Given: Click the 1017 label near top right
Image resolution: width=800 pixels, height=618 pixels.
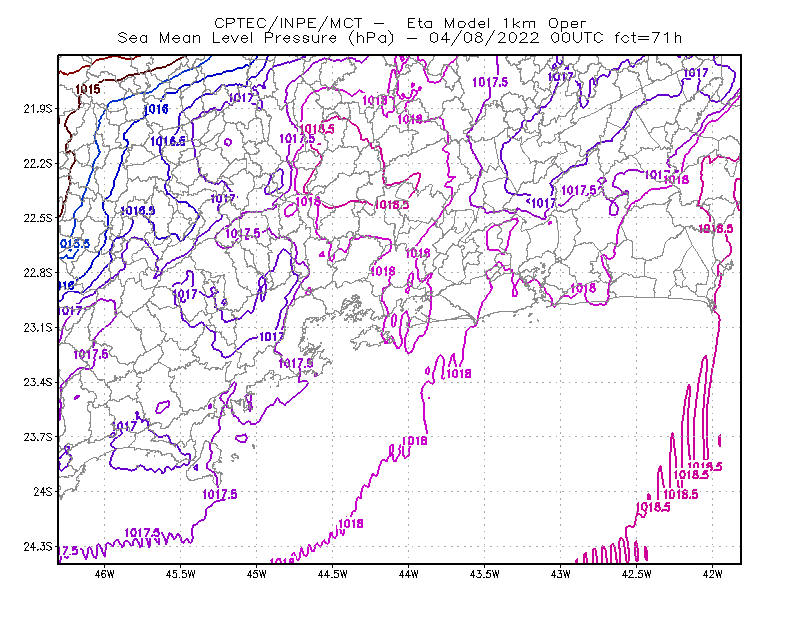Looking at the screenshot, I should [x=696, y=73].
